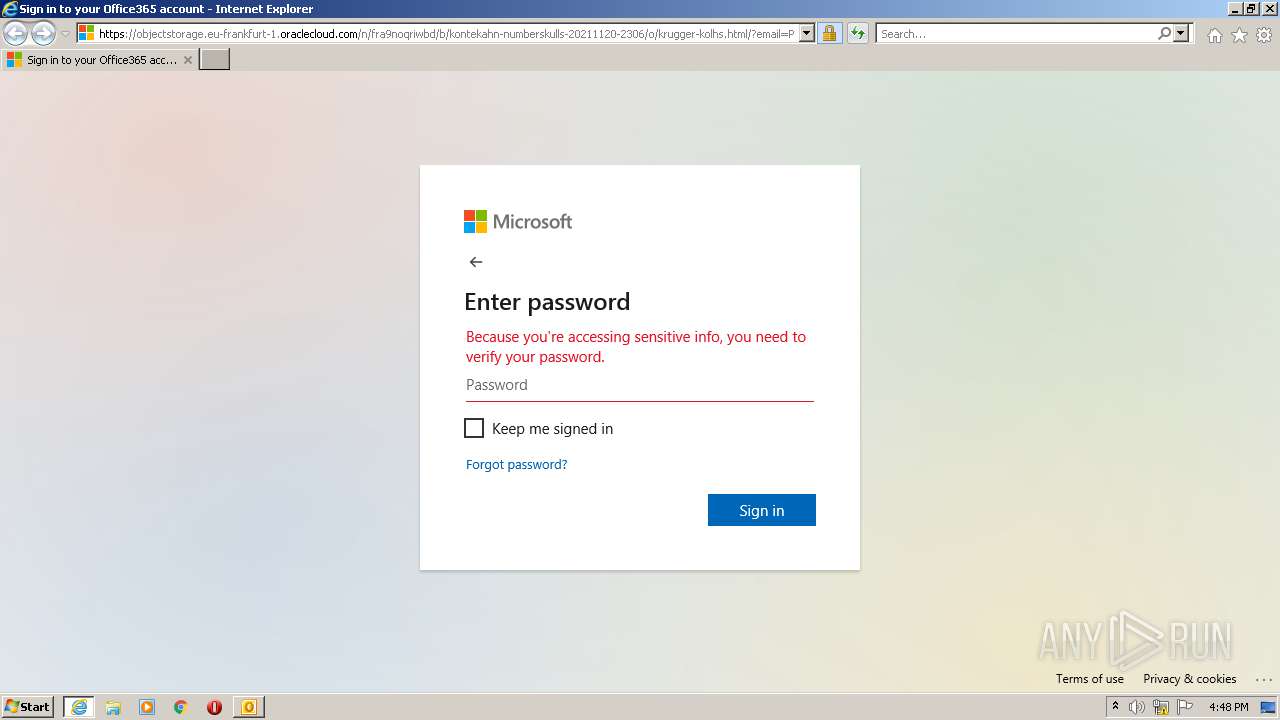Open the Opera taskbar icon
The image size is (1280, 720).
(x=214, y=707)
